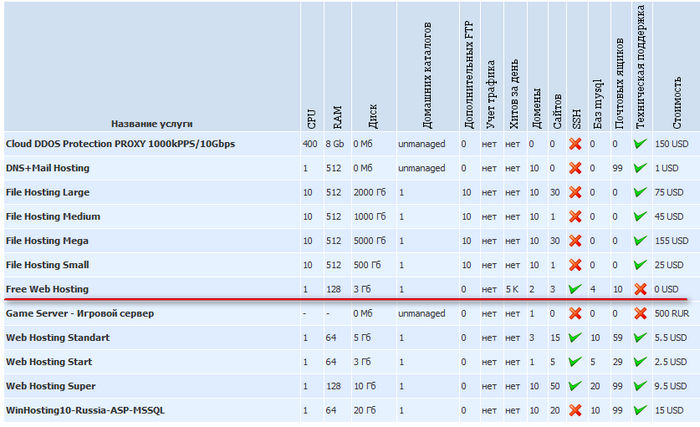Click the Домашних каталогов column header
This screenshot has width=700, height=427.
(427, 76)
